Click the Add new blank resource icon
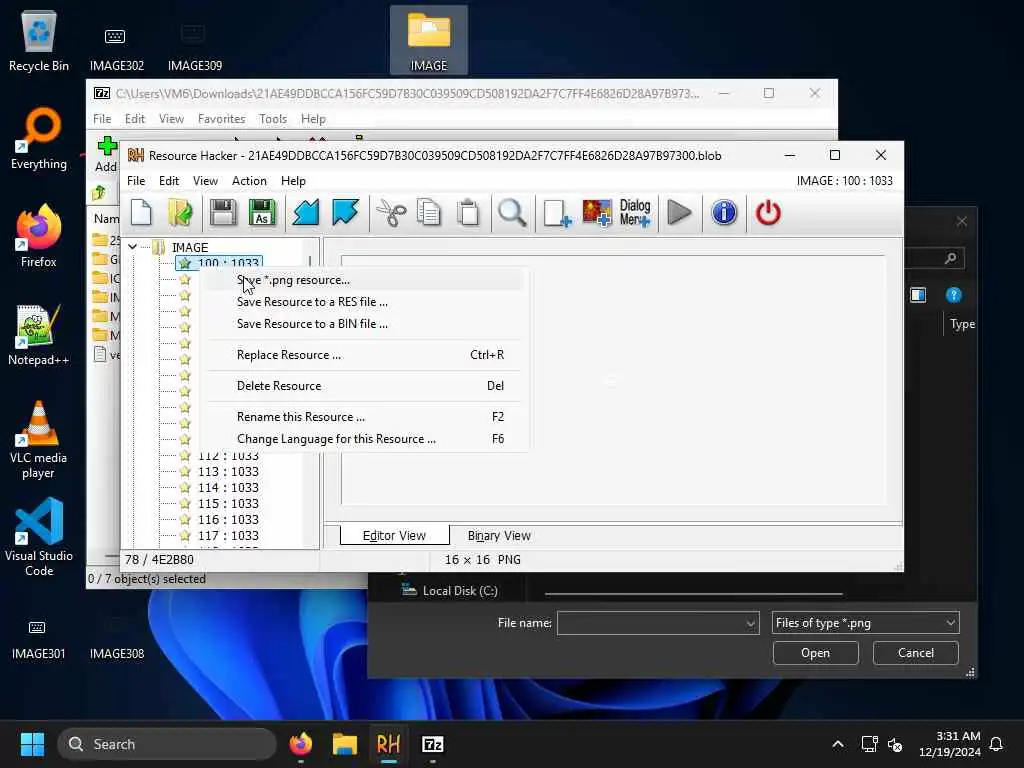 [x=557, y=213]
